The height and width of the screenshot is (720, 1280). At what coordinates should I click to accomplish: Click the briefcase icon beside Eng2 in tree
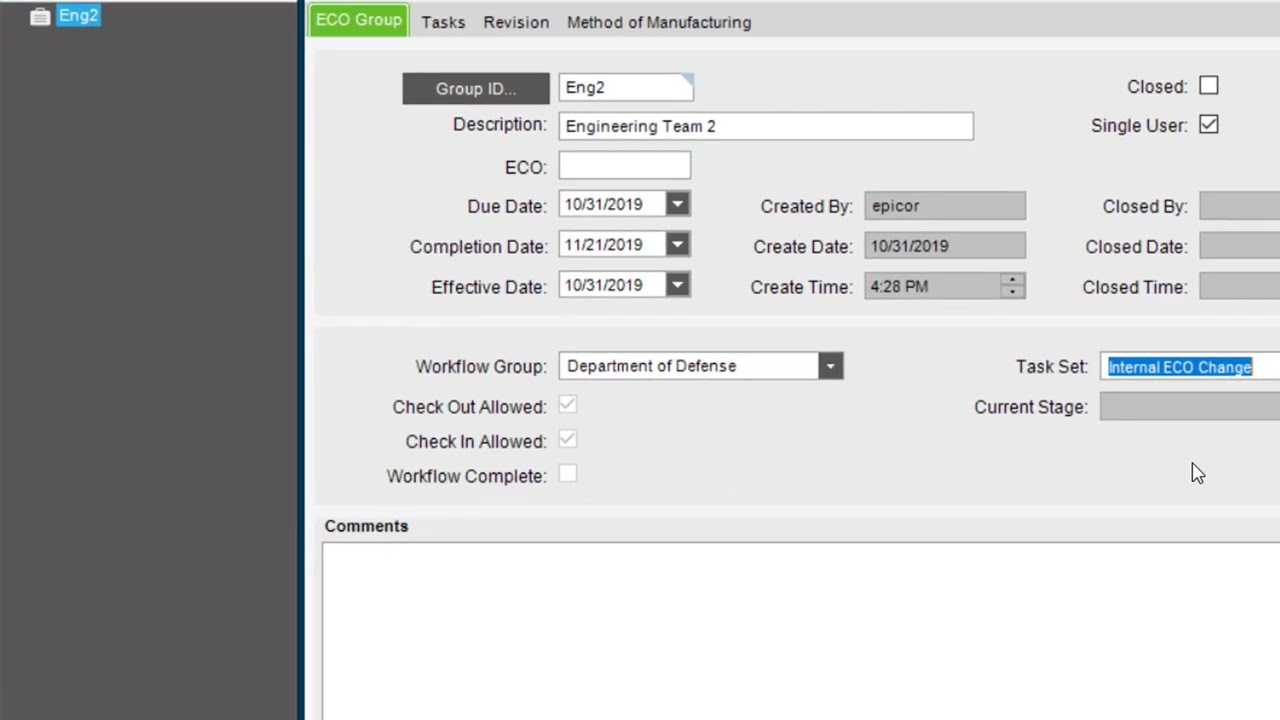(x=40, y=16)
